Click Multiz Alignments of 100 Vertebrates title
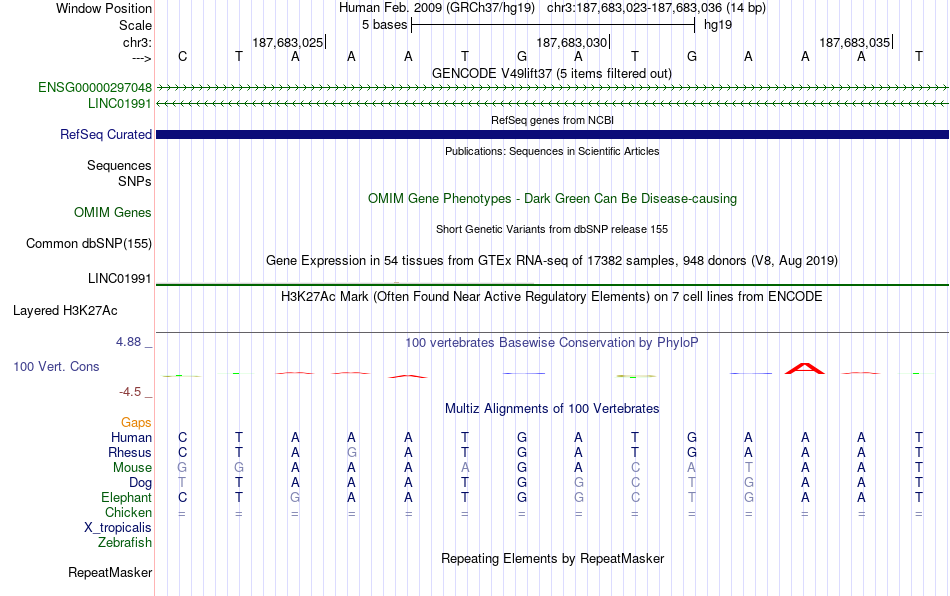The height and width of the screenshot is (596, 950). pyautogui.click(x=552, y=408)
